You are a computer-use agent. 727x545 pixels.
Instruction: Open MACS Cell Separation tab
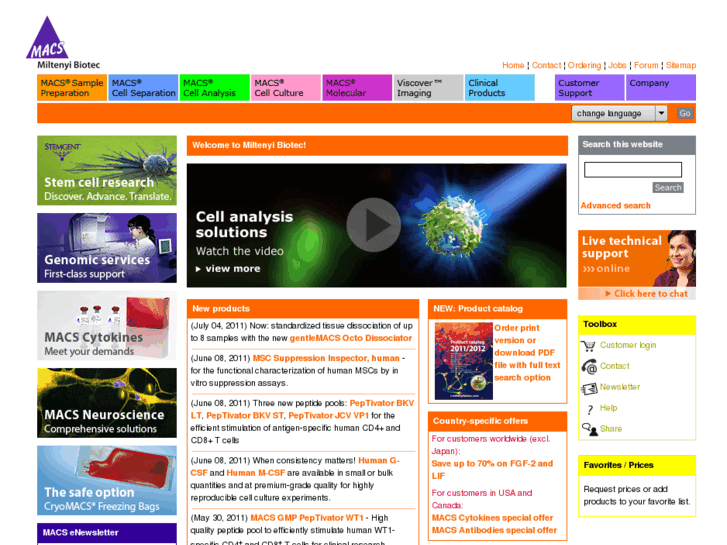pyautogui.click(x=143, y=88)
